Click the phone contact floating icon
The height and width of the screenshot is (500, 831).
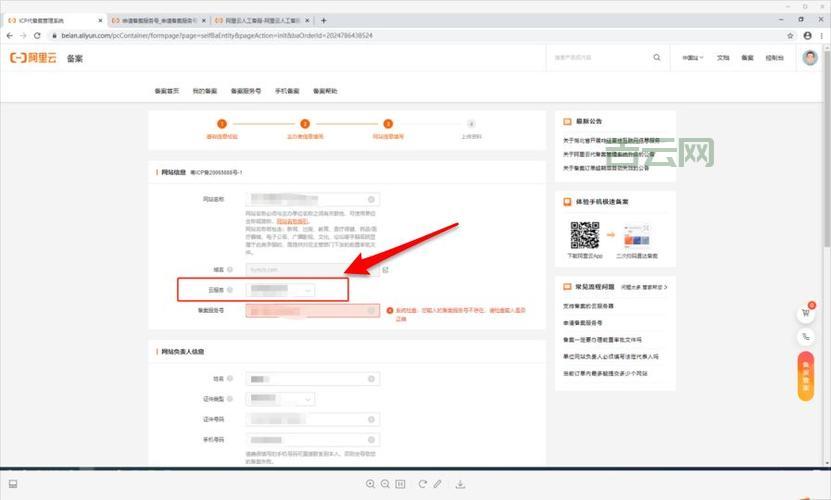click(x=805, y=337)
